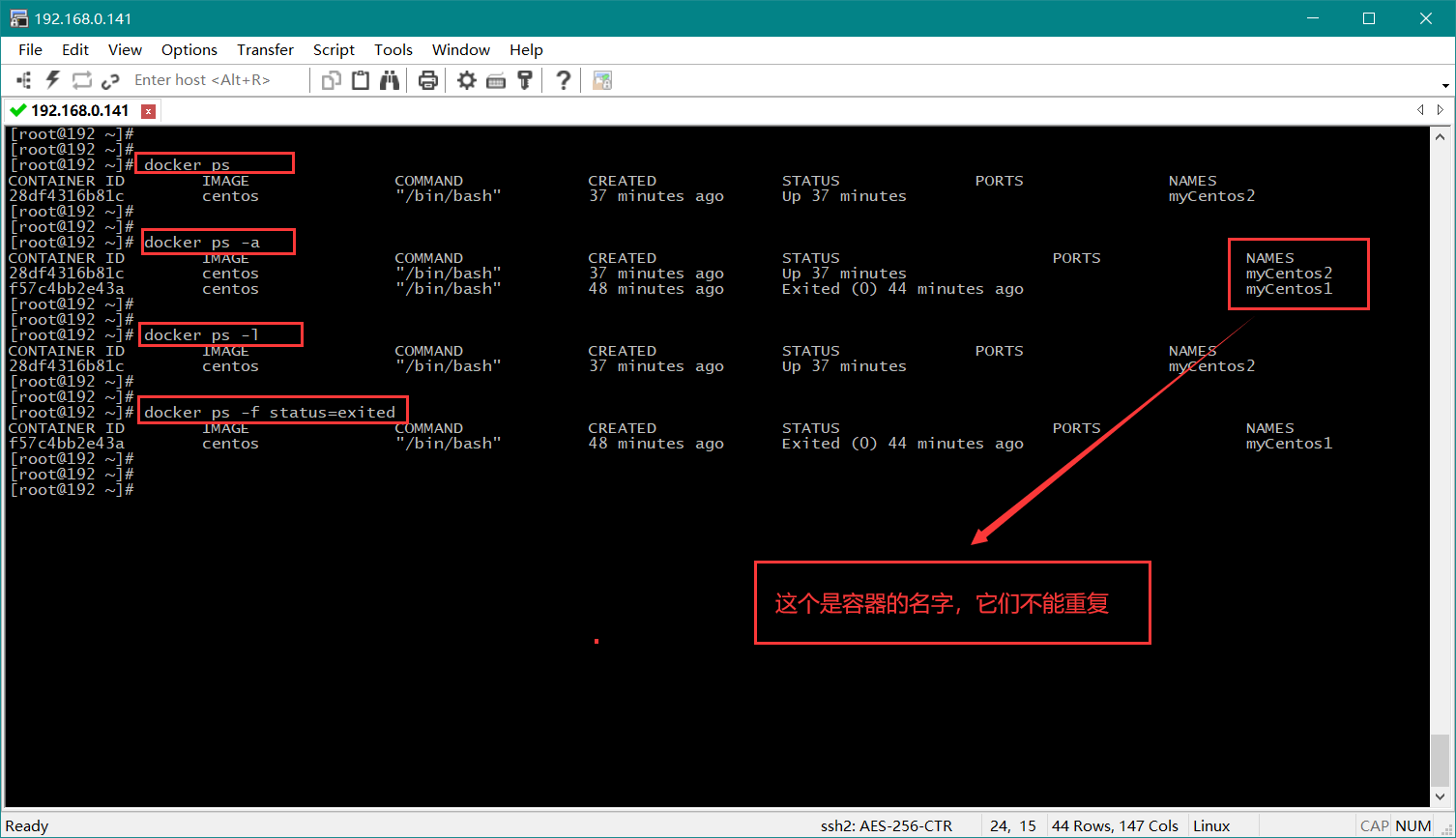The height and width of the screenshot is (838, 1456).
Task: Click the Public Key Assistant key icon
Action: (x=525, y=80)
